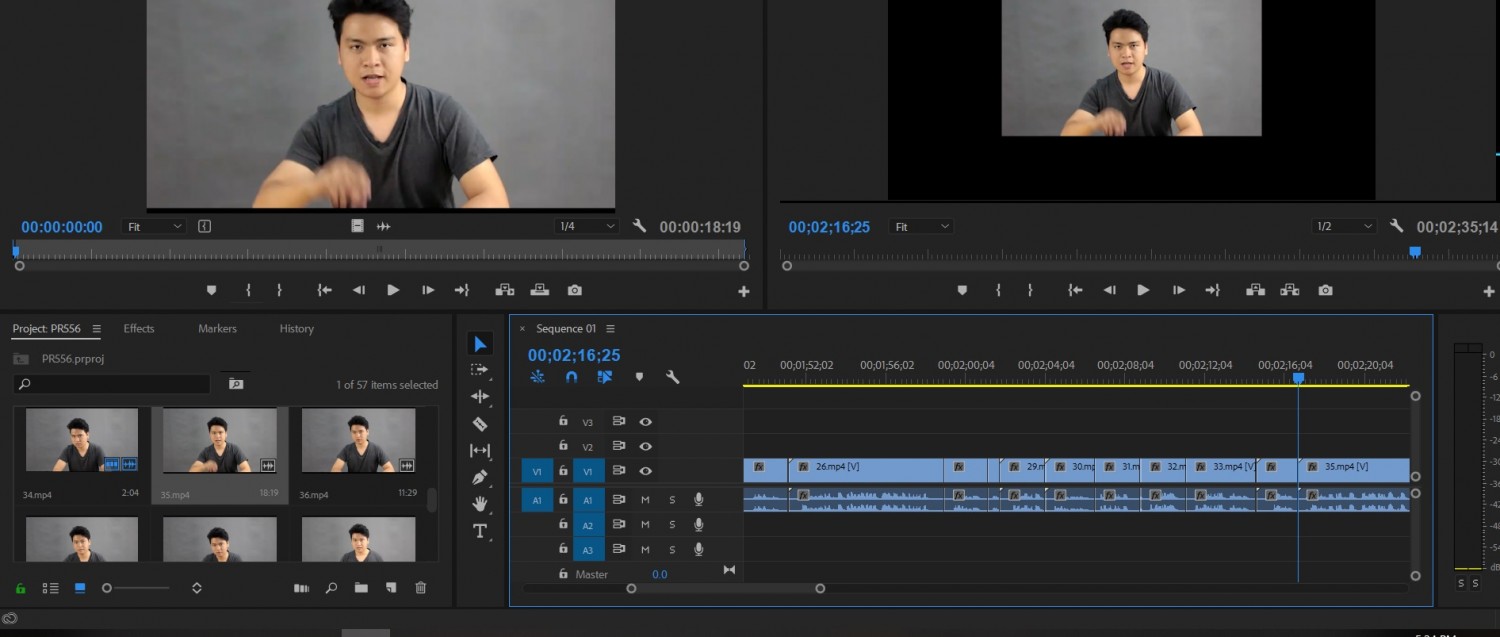Choose the Ripple Edit tool
This screenshot has height=637, width=1500.
click(x=480, y=397)
